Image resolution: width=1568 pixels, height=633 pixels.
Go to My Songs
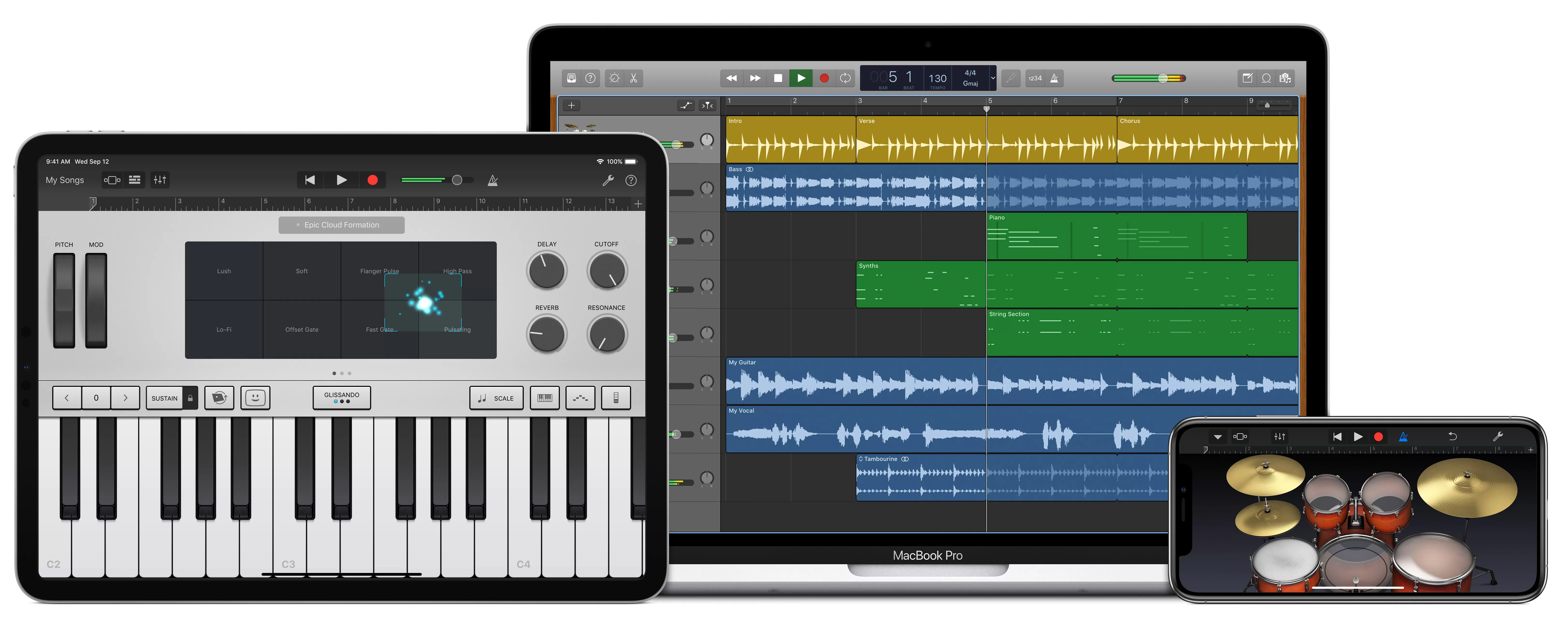click(65, 180)
